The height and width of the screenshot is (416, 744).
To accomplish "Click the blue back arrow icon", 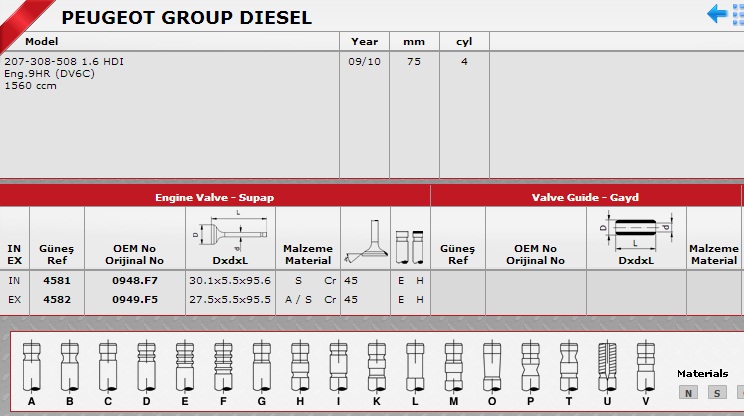I will pos(718,14).
